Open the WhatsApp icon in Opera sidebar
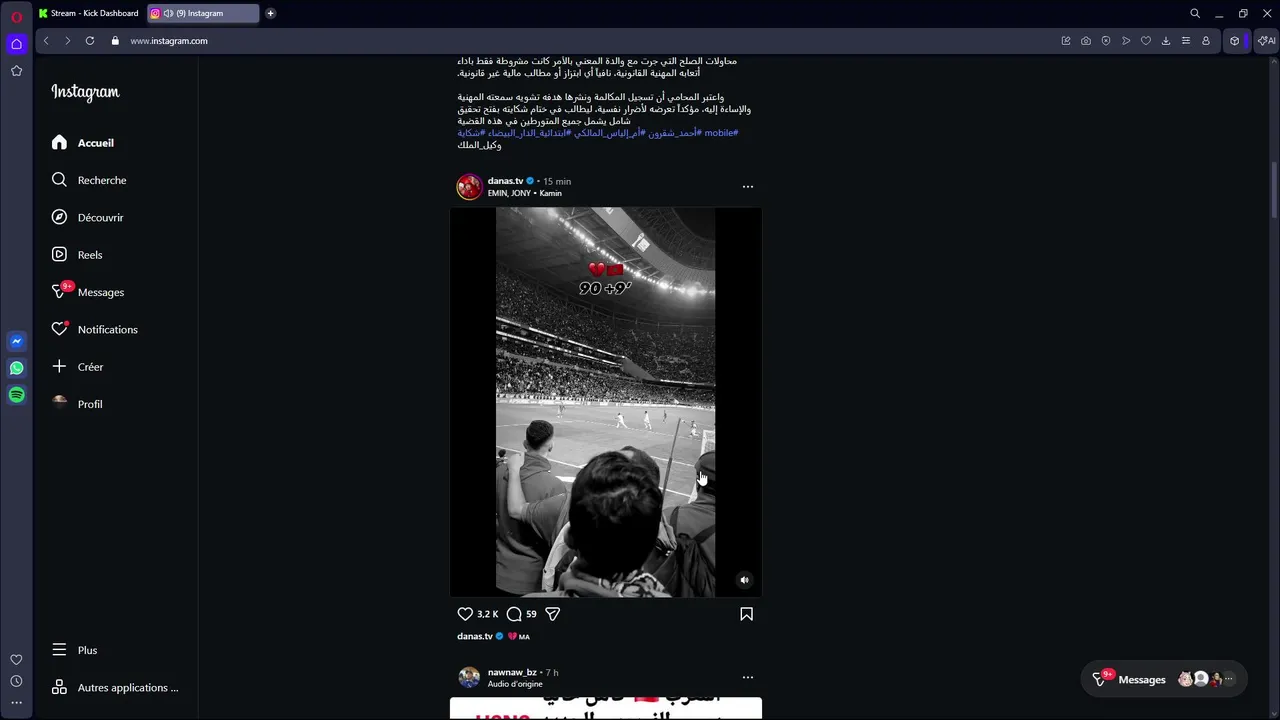 pyautogui.click(x=16, y=368)
